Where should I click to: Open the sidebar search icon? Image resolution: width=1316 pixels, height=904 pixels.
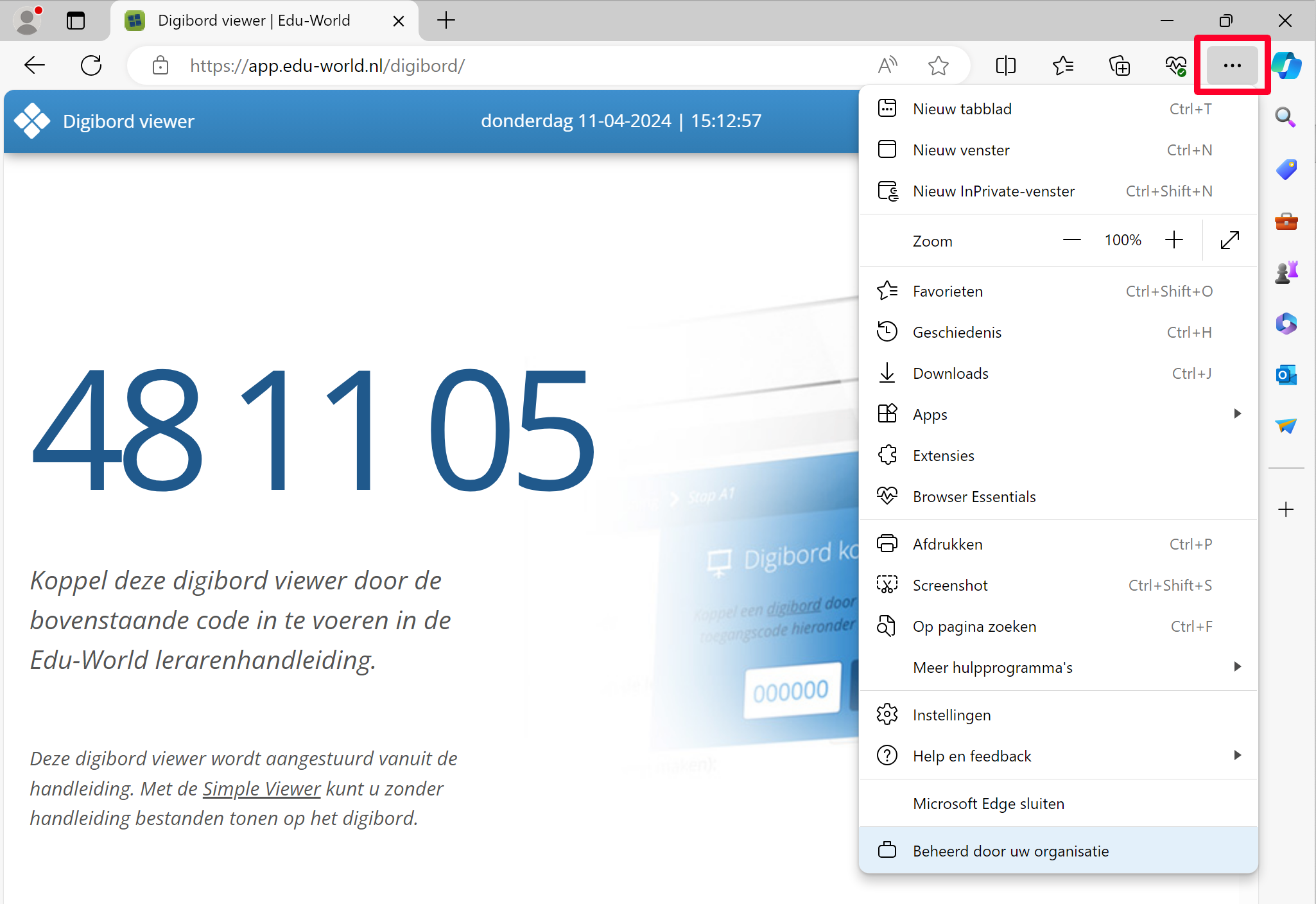point(1285,117)
